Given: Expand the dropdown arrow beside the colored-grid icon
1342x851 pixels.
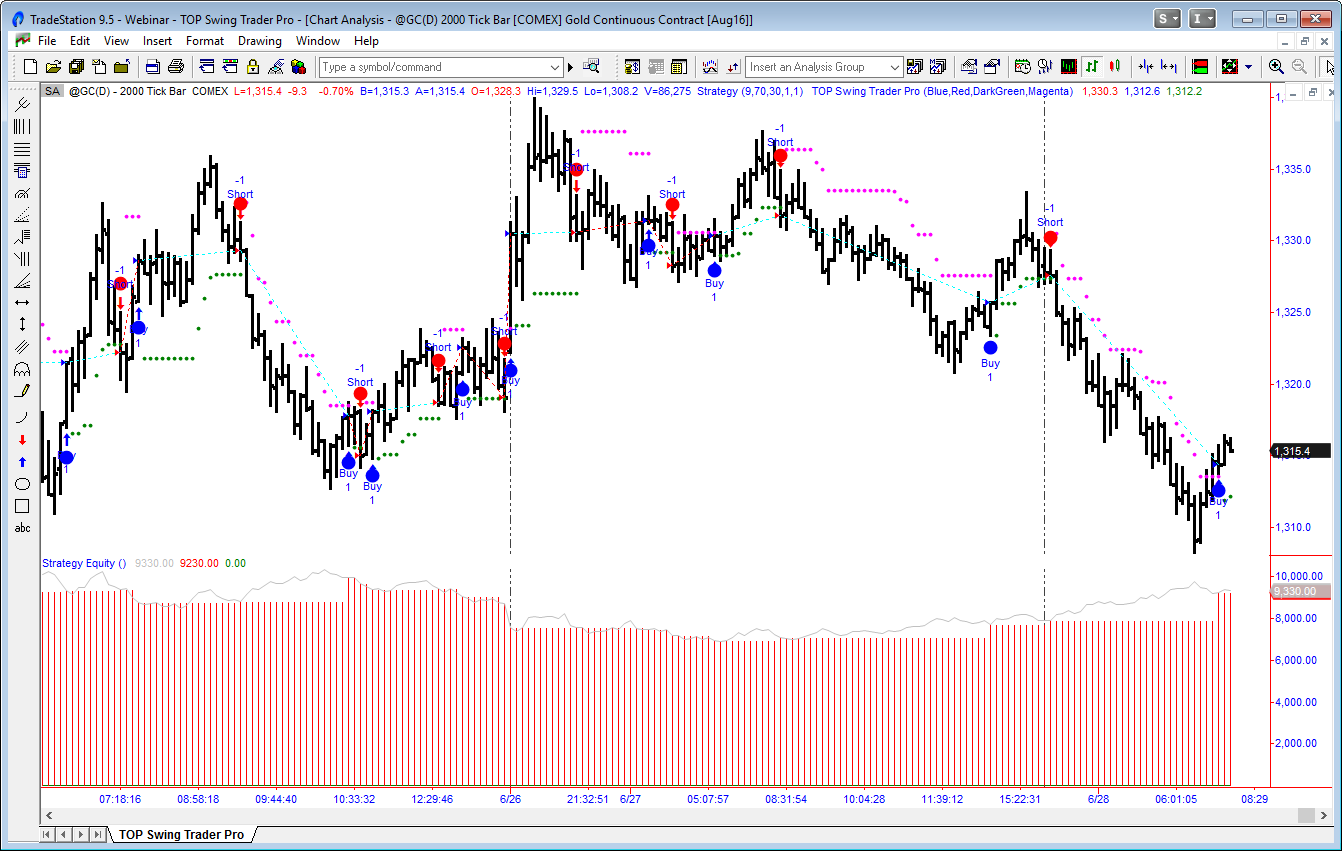Looking at the screenshot, I should (1249, 67).
